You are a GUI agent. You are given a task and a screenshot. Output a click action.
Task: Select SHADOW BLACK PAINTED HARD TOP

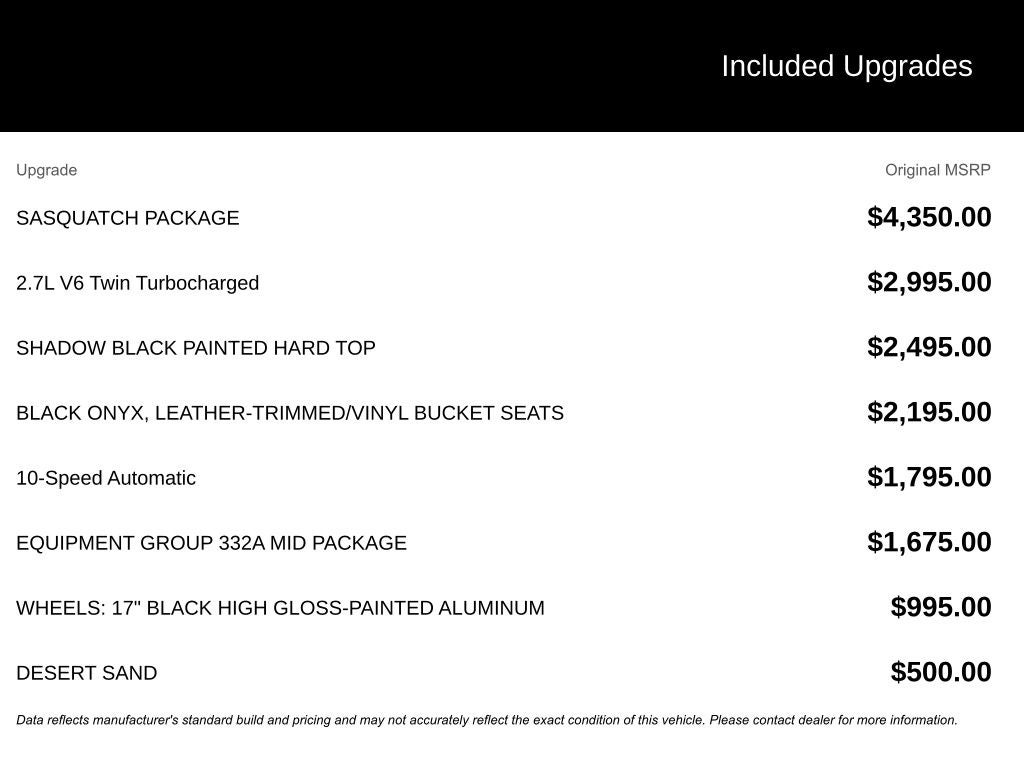196,348
